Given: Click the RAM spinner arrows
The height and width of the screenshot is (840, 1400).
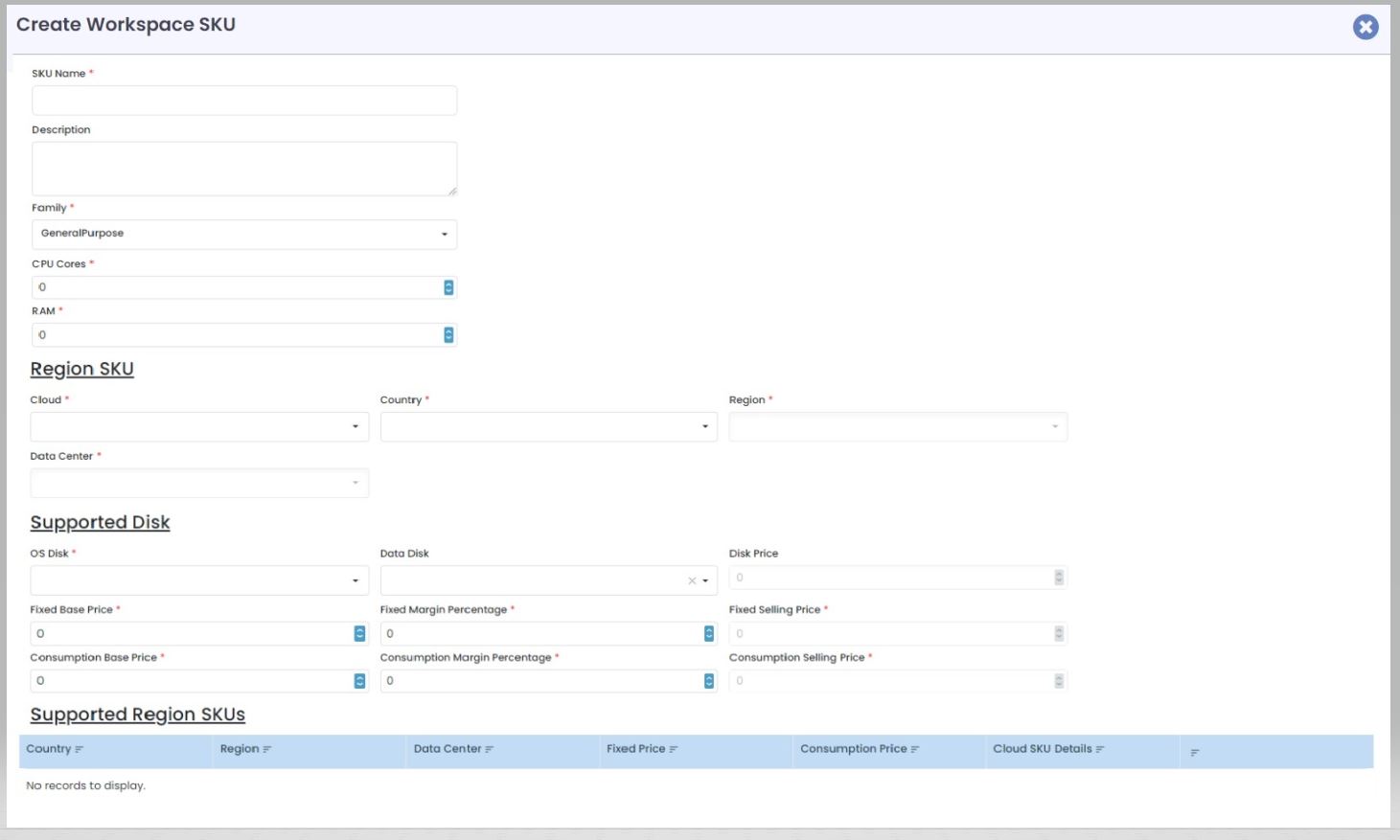Looking at the screenshot, I should click(x=448, y=335).
